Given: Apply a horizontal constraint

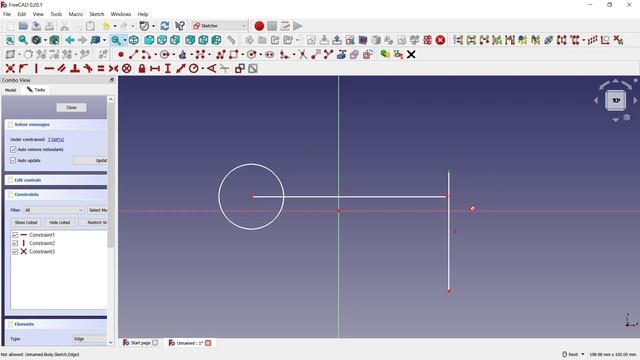Looking at the screenshot, I should (49, 68).
